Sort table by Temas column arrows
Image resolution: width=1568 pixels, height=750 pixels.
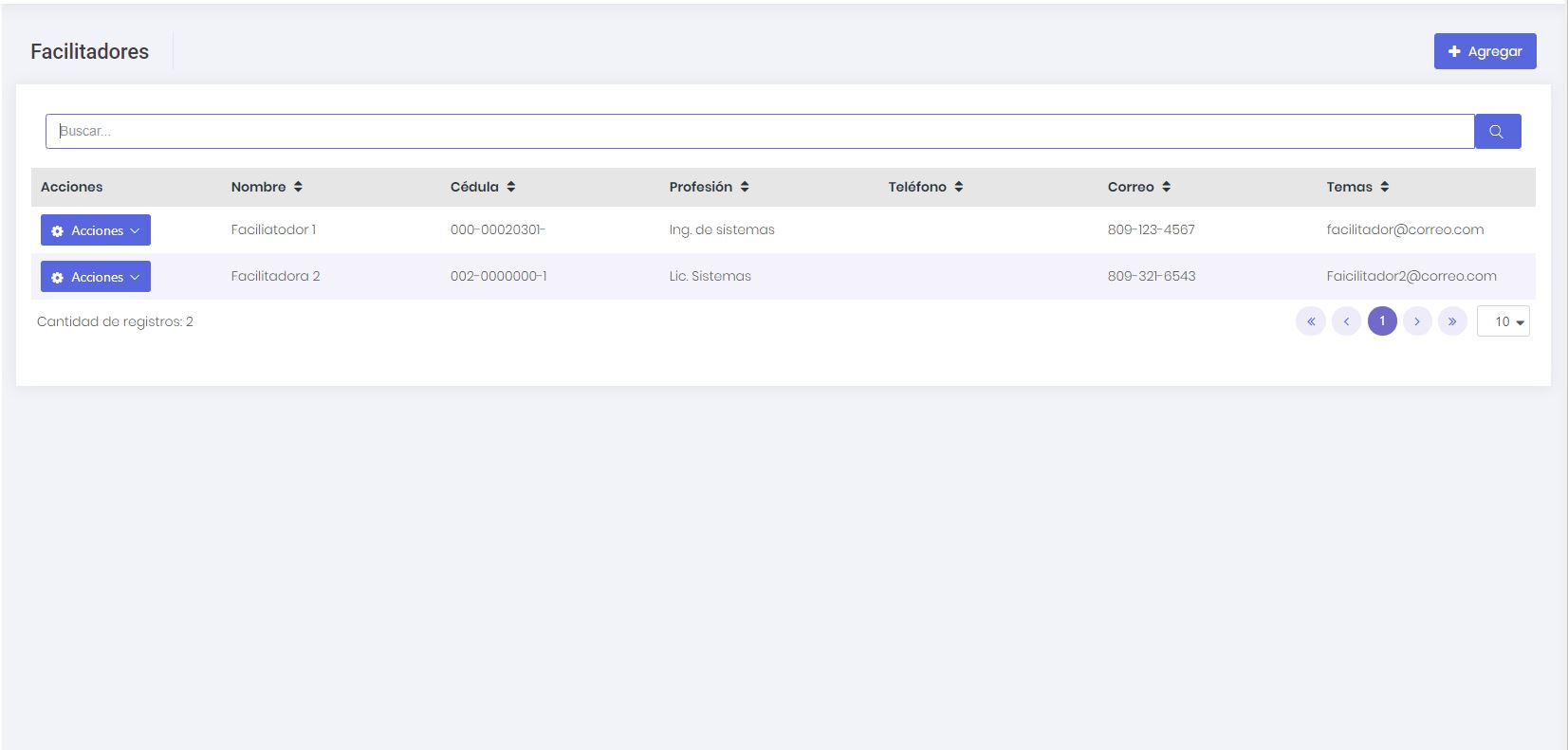pos(1385,187)
